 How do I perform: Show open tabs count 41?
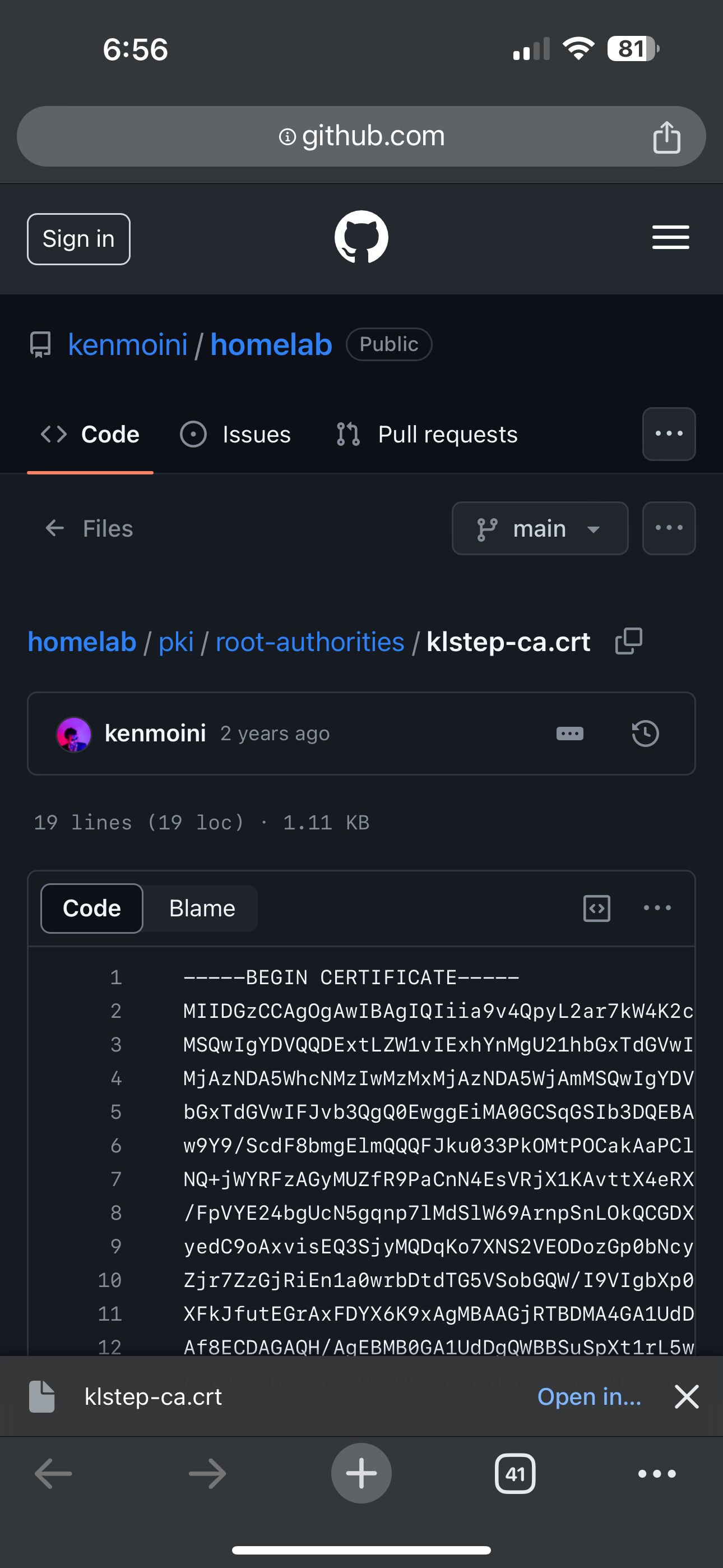pyautogui.click(x=515, y=1474)
